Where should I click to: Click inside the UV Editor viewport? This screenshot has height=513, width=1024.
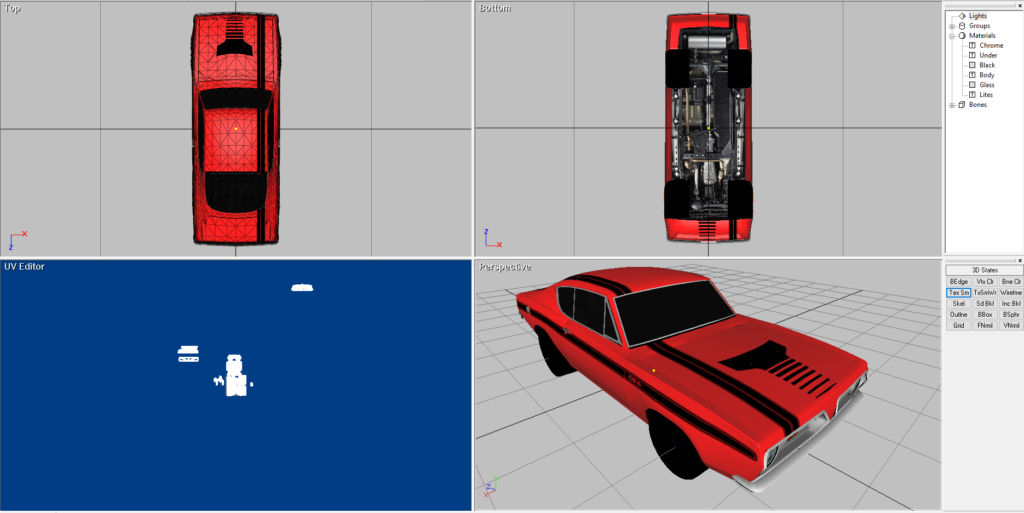point(100,420)
